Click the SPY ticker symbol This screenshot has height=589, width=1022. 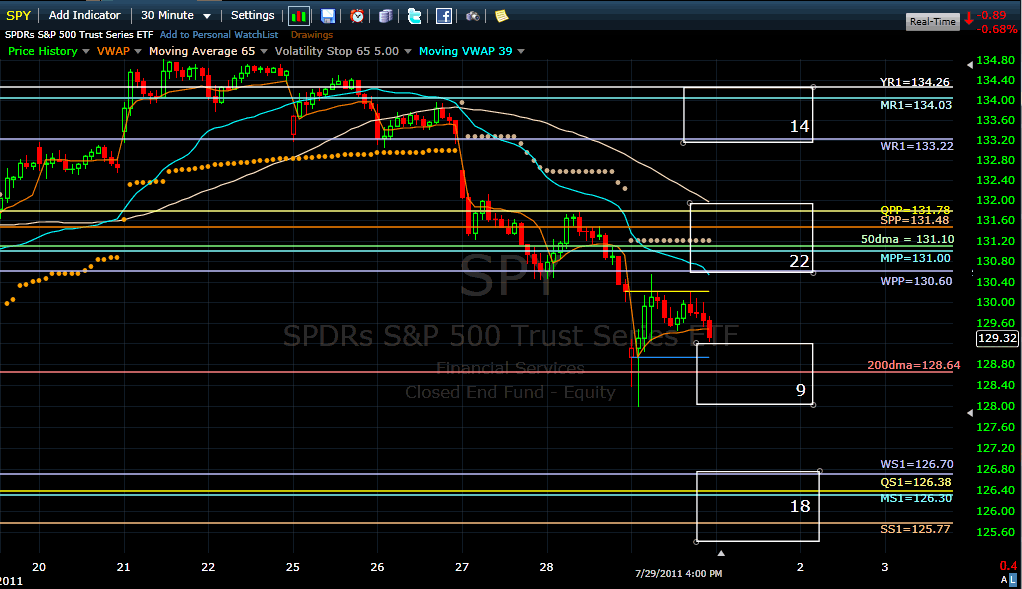click(18, 15)
